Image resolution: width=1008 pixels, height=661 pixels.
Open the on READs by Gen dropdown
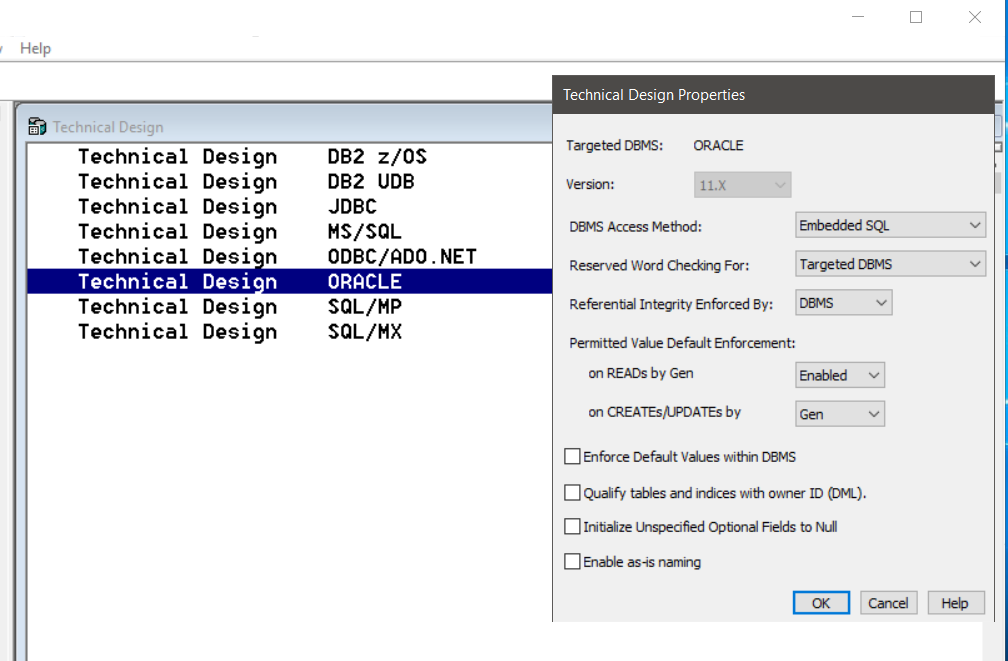click(x=839, y=376)
